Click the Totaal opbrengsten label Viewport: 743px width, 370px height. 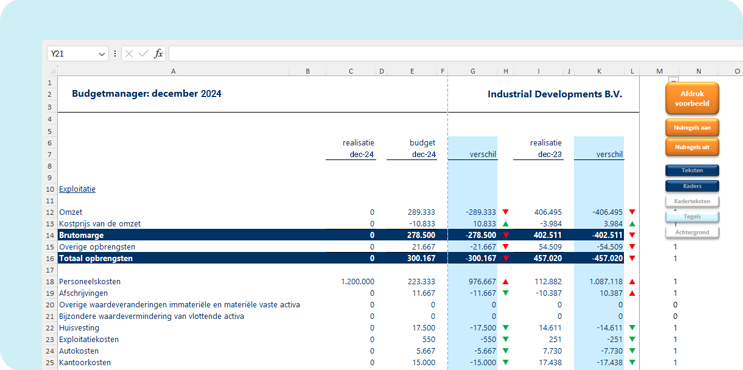[x=96, y=258]
